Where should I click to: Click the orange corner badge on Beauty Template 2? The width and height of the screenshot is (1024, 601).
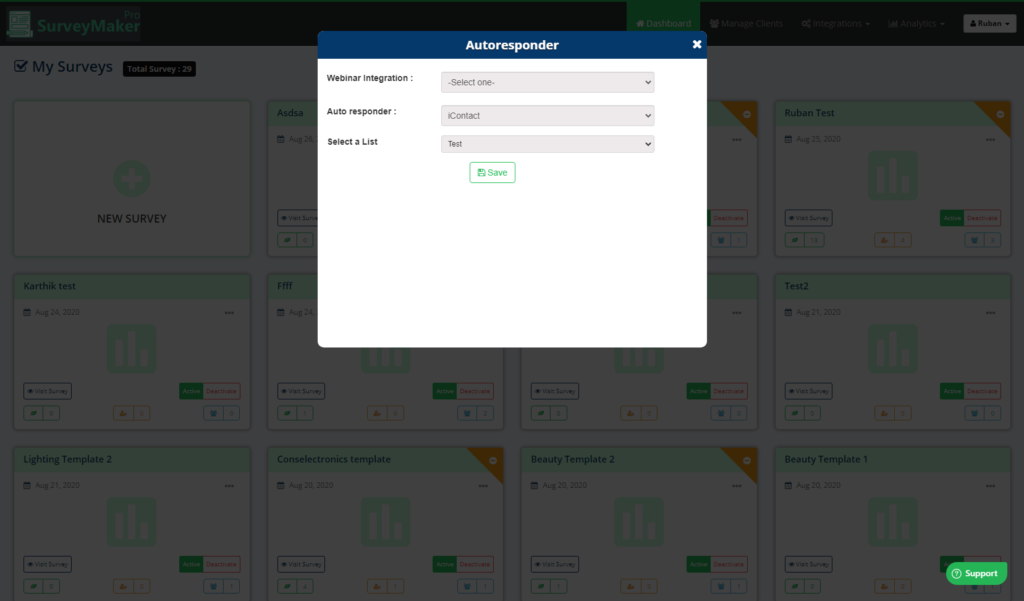point(746,460)
